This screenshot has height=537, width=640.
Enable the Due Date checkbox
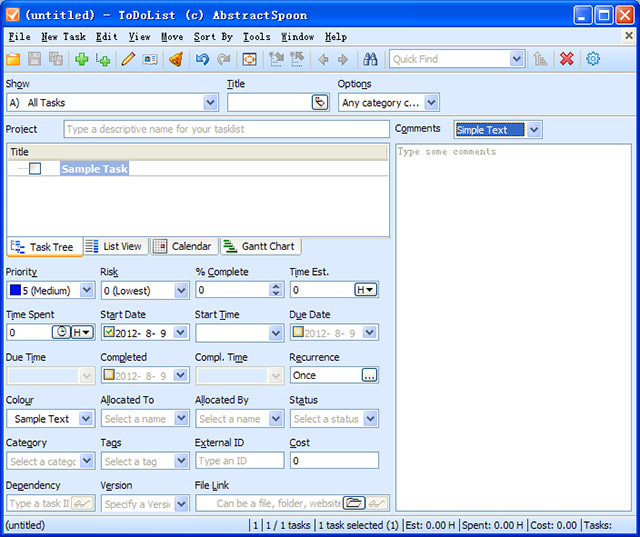point(298,332)
